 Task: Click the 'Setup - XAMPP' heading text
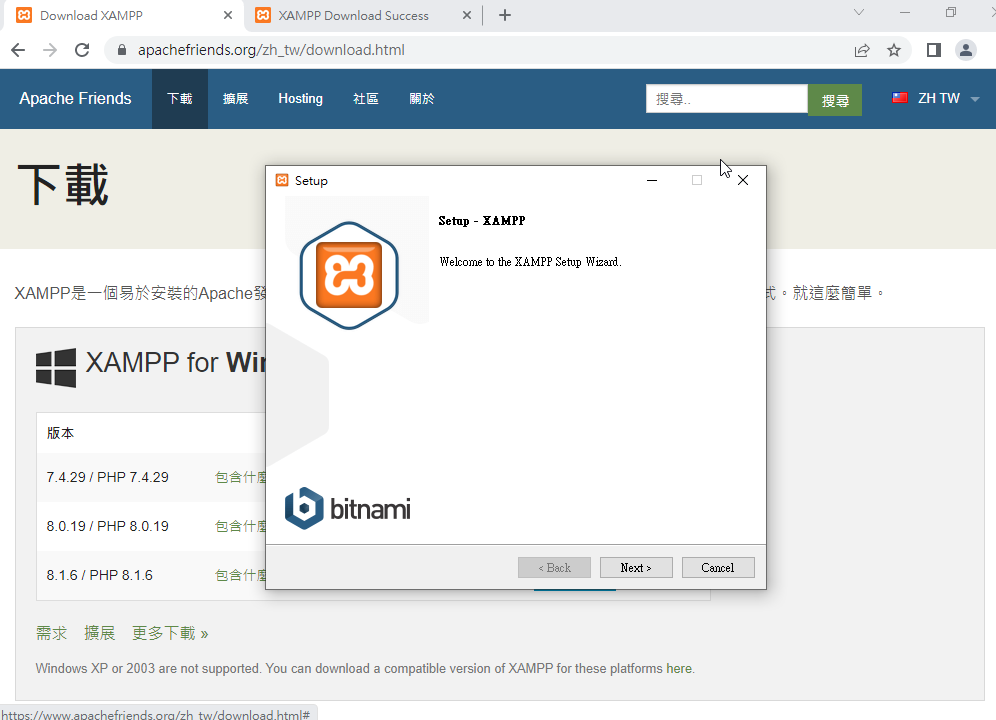[481, 221]
